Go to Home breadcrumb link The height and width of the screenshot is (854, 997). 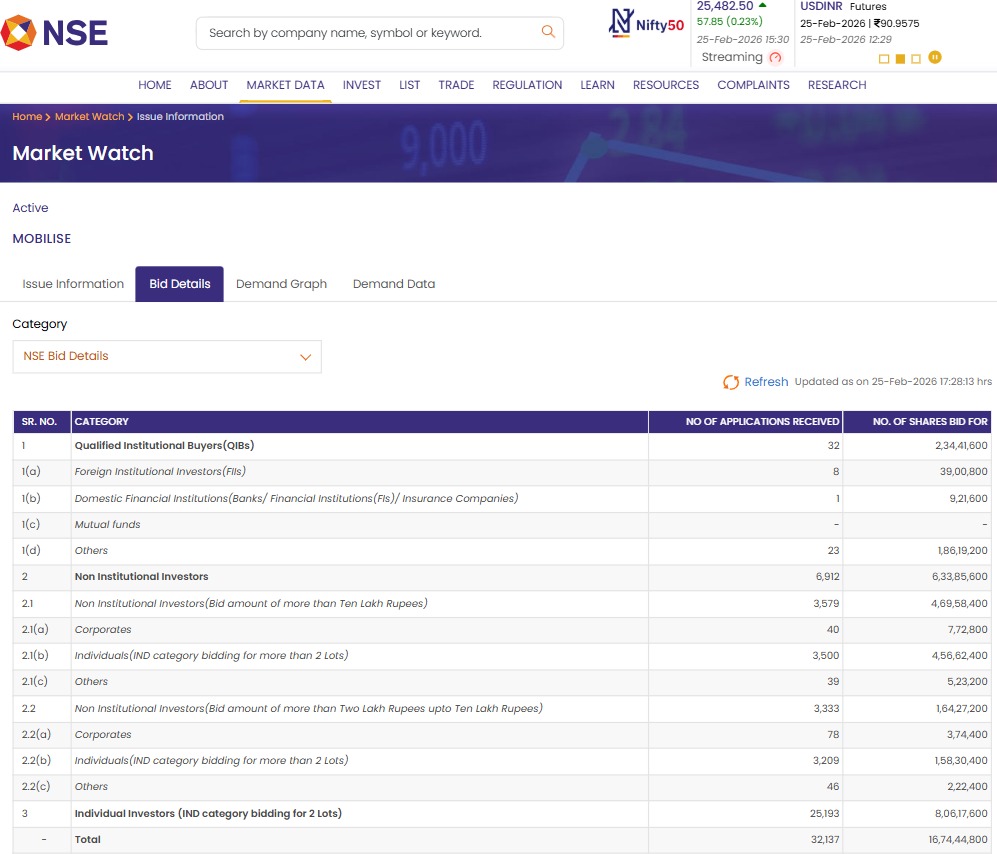[x=27, y=116]
